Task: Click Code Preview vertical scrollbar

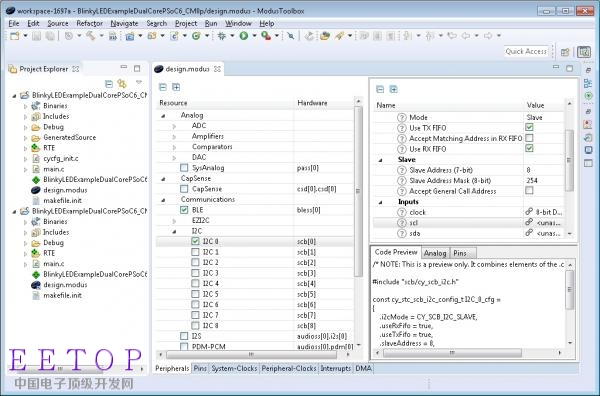Action: click(x=569, y=290)
